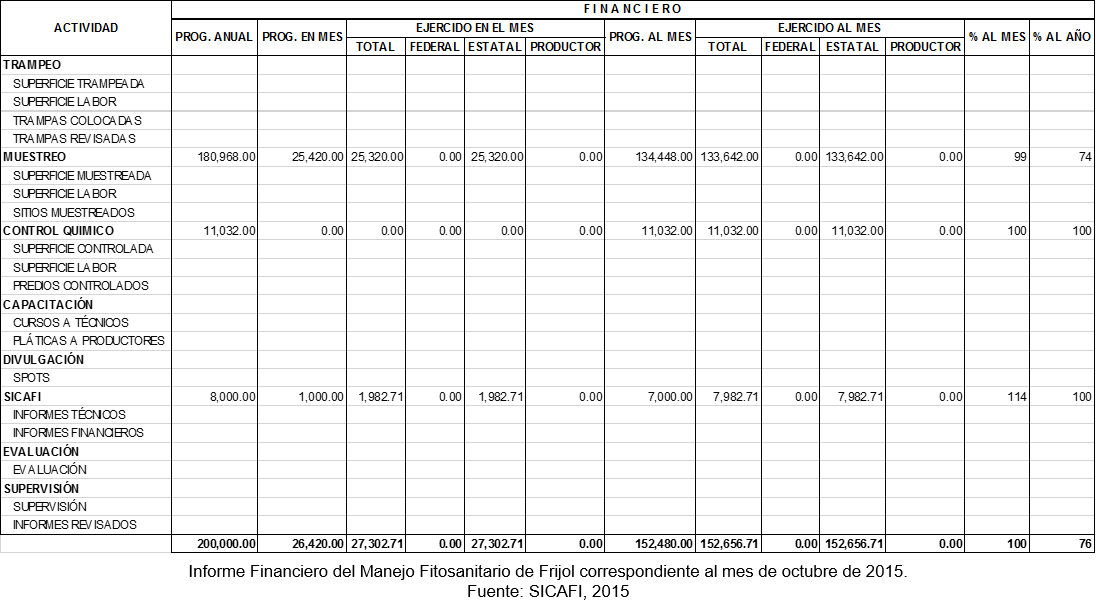Click the EVALUACIÓN bold row label
Screen dimensions: 1096x612
tap(41, 452)
